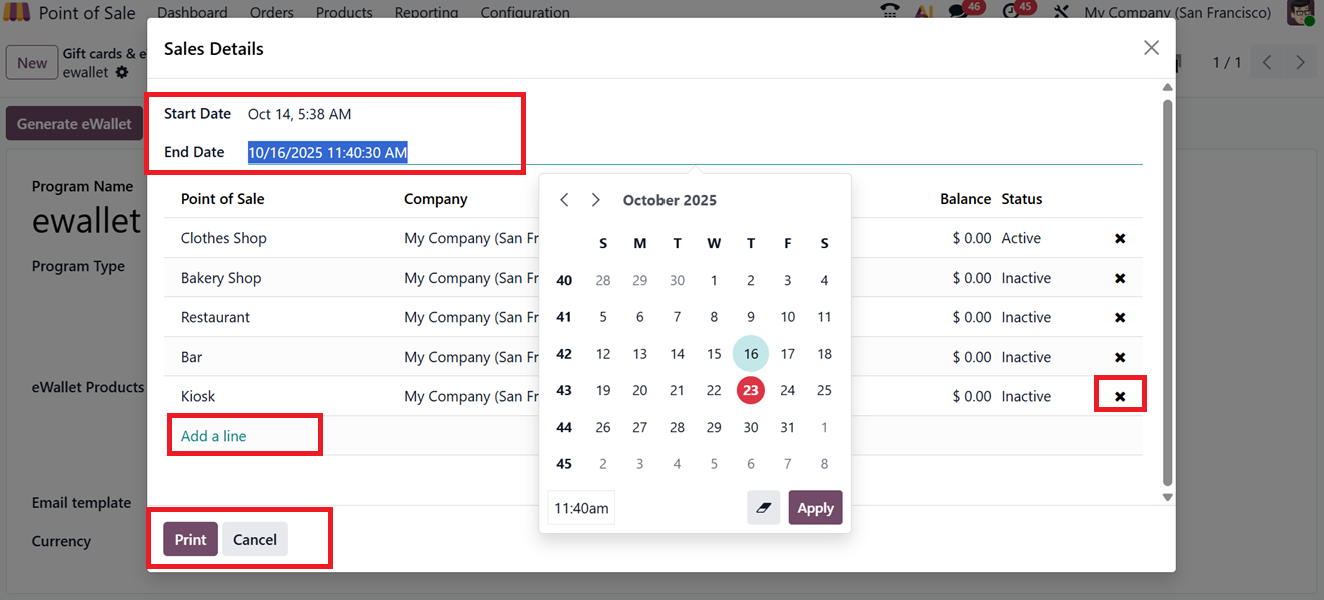Click the Print button

[x=190, y=539]
